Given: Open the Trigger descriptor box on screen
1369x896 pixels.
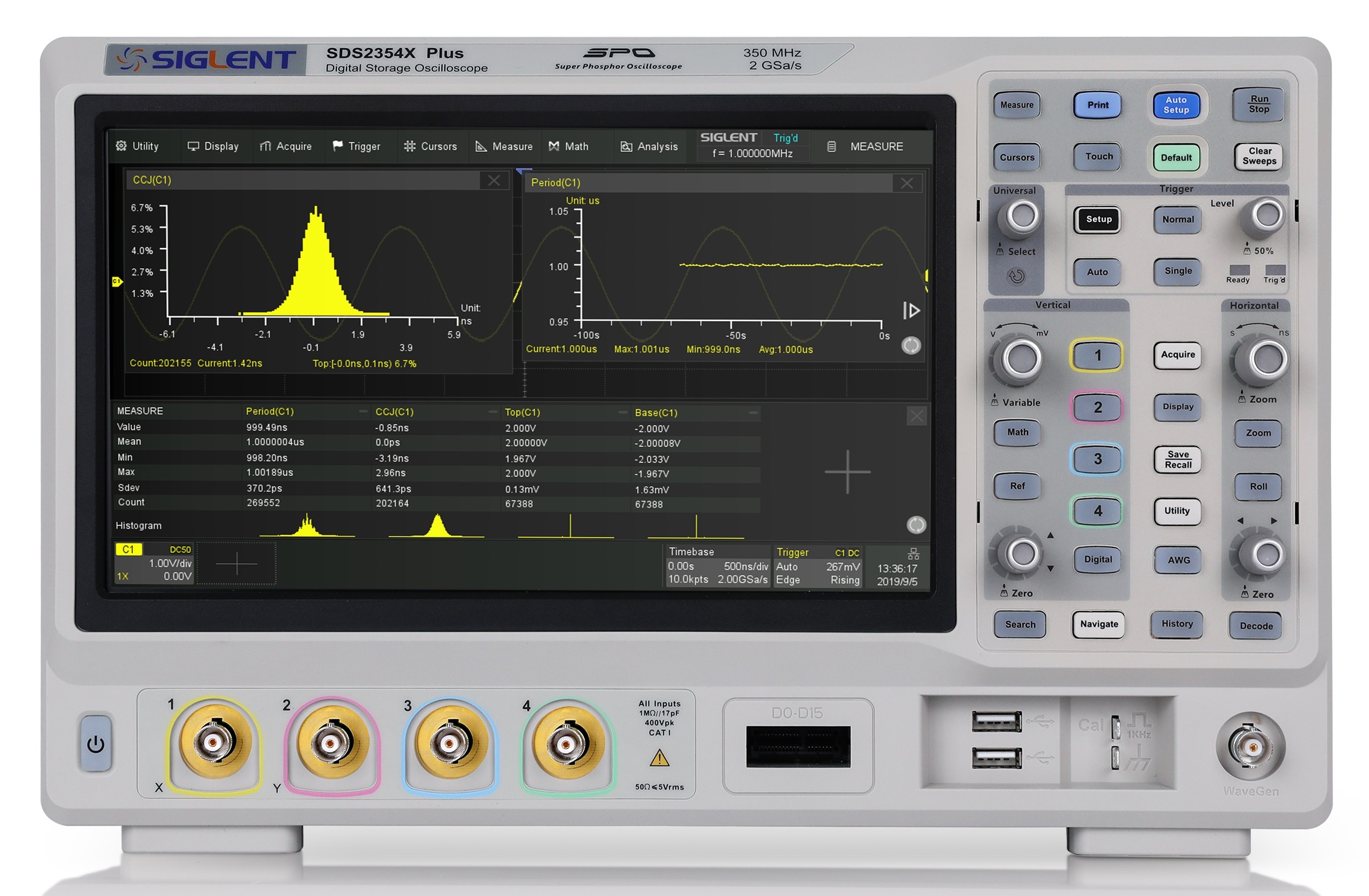Looking at the screenshot, I should coord(818,566).
